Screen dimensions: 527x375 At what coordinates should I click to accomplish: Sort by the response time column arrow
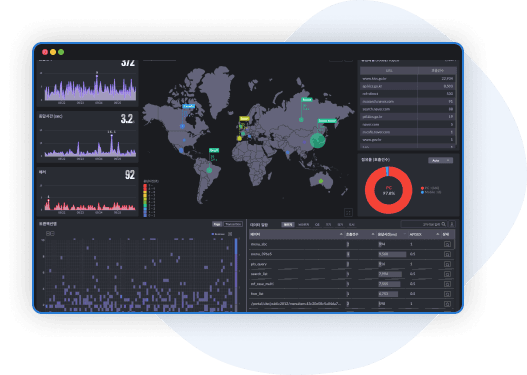[405, 234]
